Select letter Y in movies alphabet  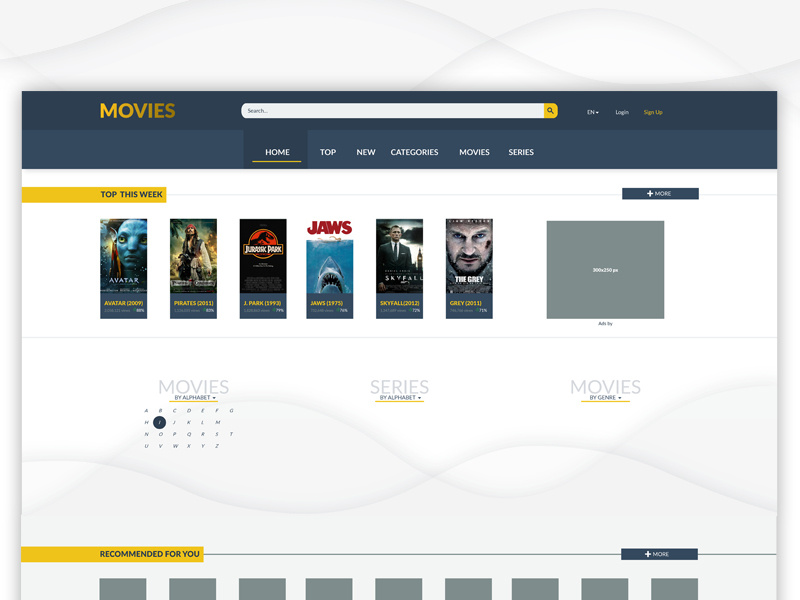203,446
